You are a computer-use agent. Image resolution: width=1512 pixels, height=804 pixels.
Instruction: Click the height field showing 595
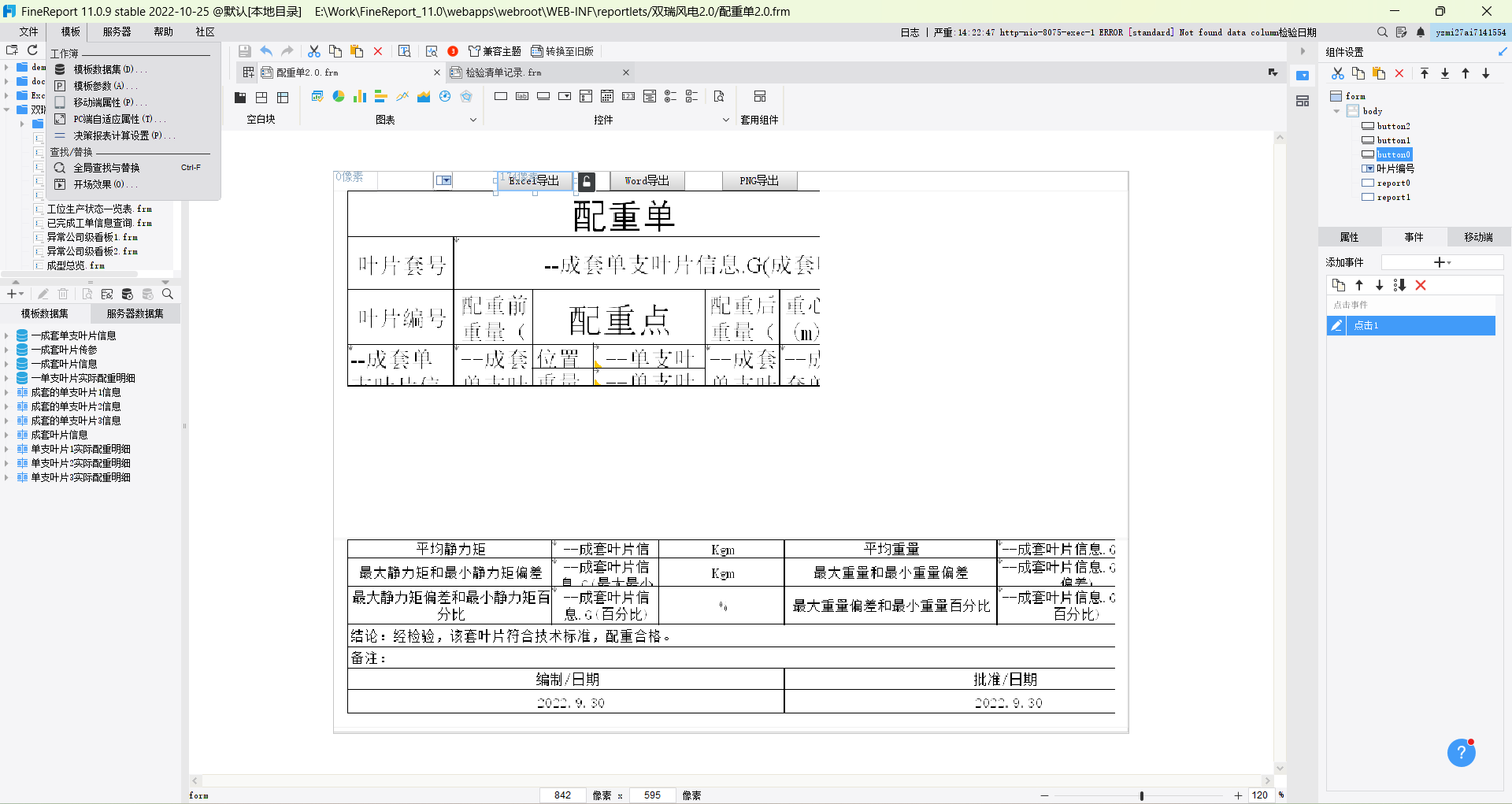pos(652,795)
